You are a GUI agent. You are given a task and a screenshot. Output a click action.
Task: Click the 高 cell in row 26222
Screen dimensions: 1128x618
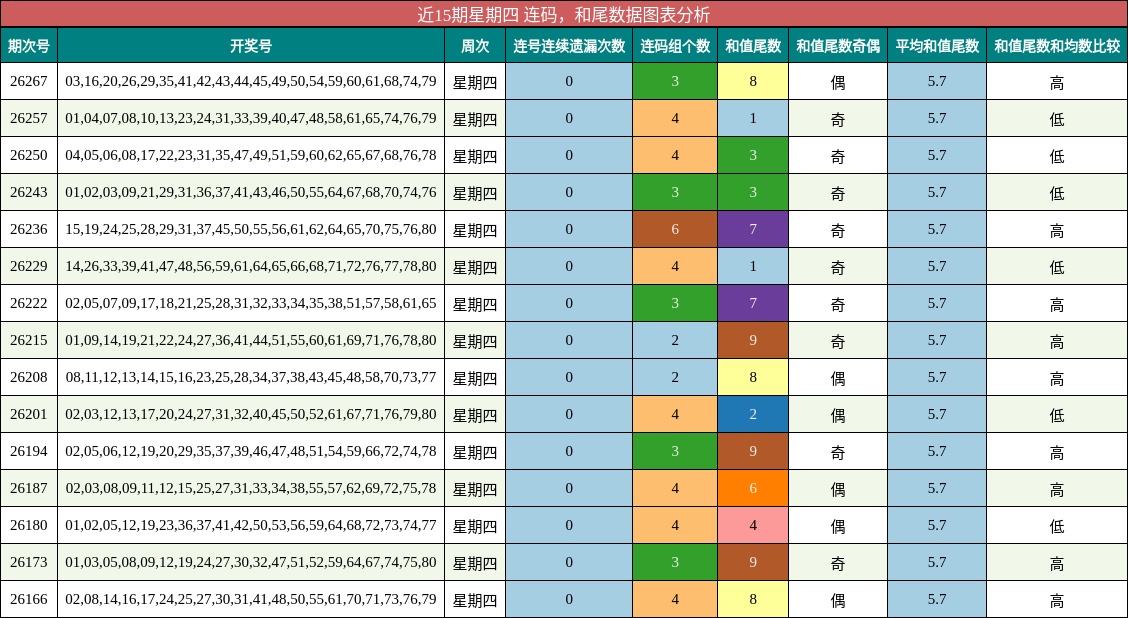pos(1057,304)
